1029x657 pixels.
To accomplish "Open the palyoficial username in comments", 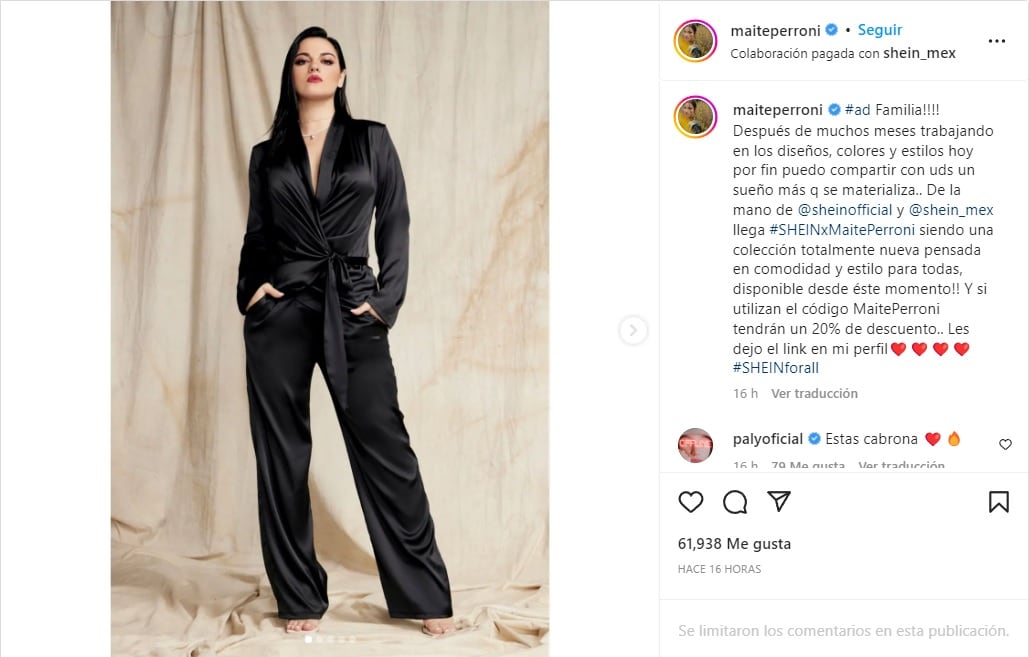I will [768, 439].
